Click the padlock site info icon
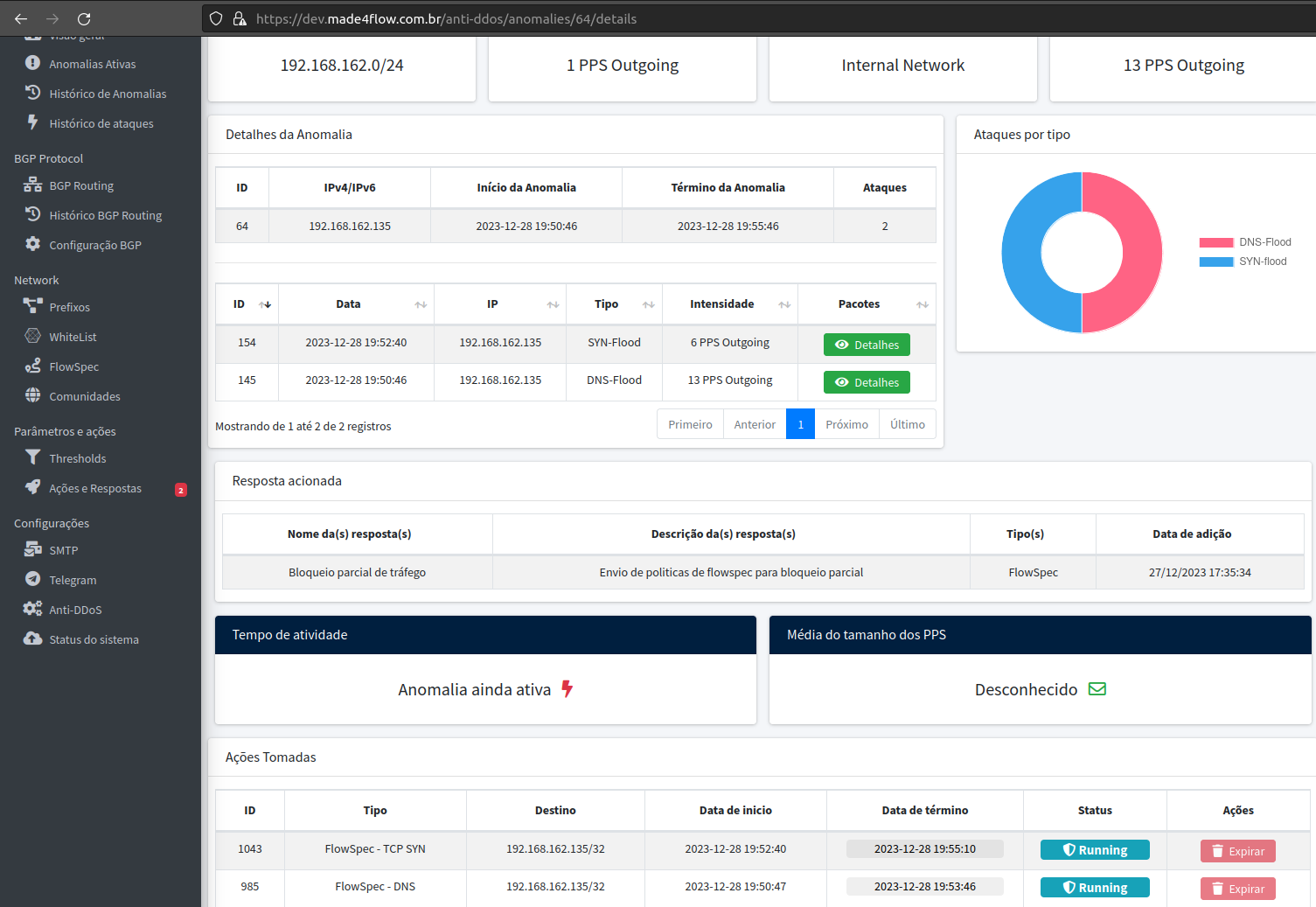1316x907 pixels. tap(240, 18)
